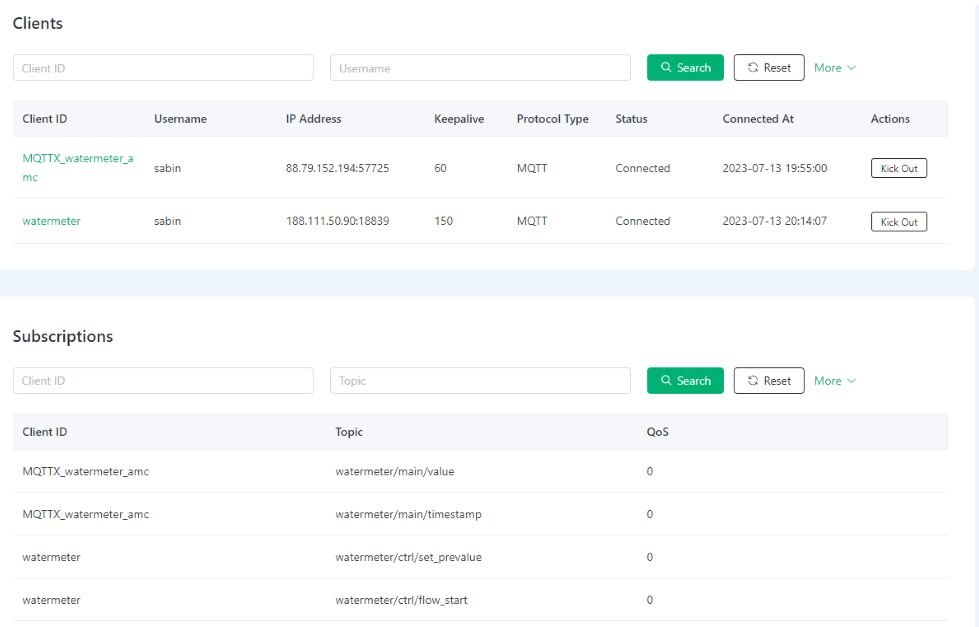This screenshot has width=979, height=627.
Task: Click the Search button in Subscriptions section
Action: 685,381
